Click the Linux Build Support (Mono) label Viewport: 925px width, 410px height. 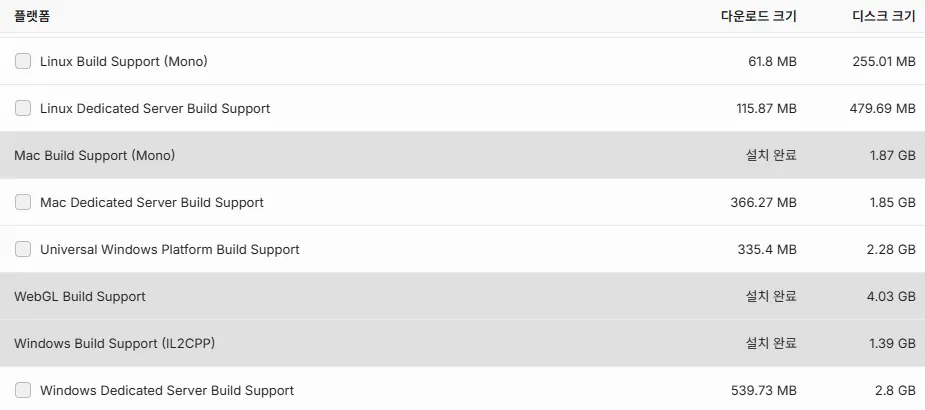(x=124, y=61)
